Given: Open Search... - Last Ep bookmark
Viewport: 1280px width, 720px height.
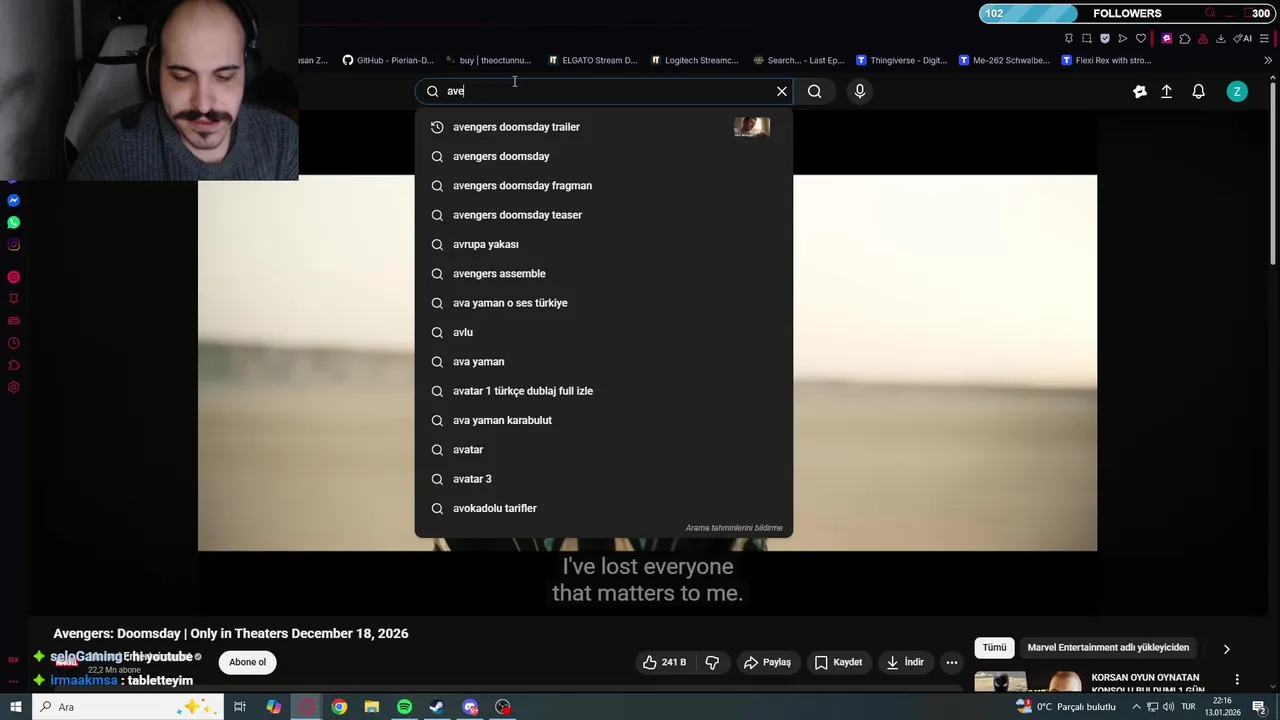Looking at the screenshot, I should coord(799,60).
